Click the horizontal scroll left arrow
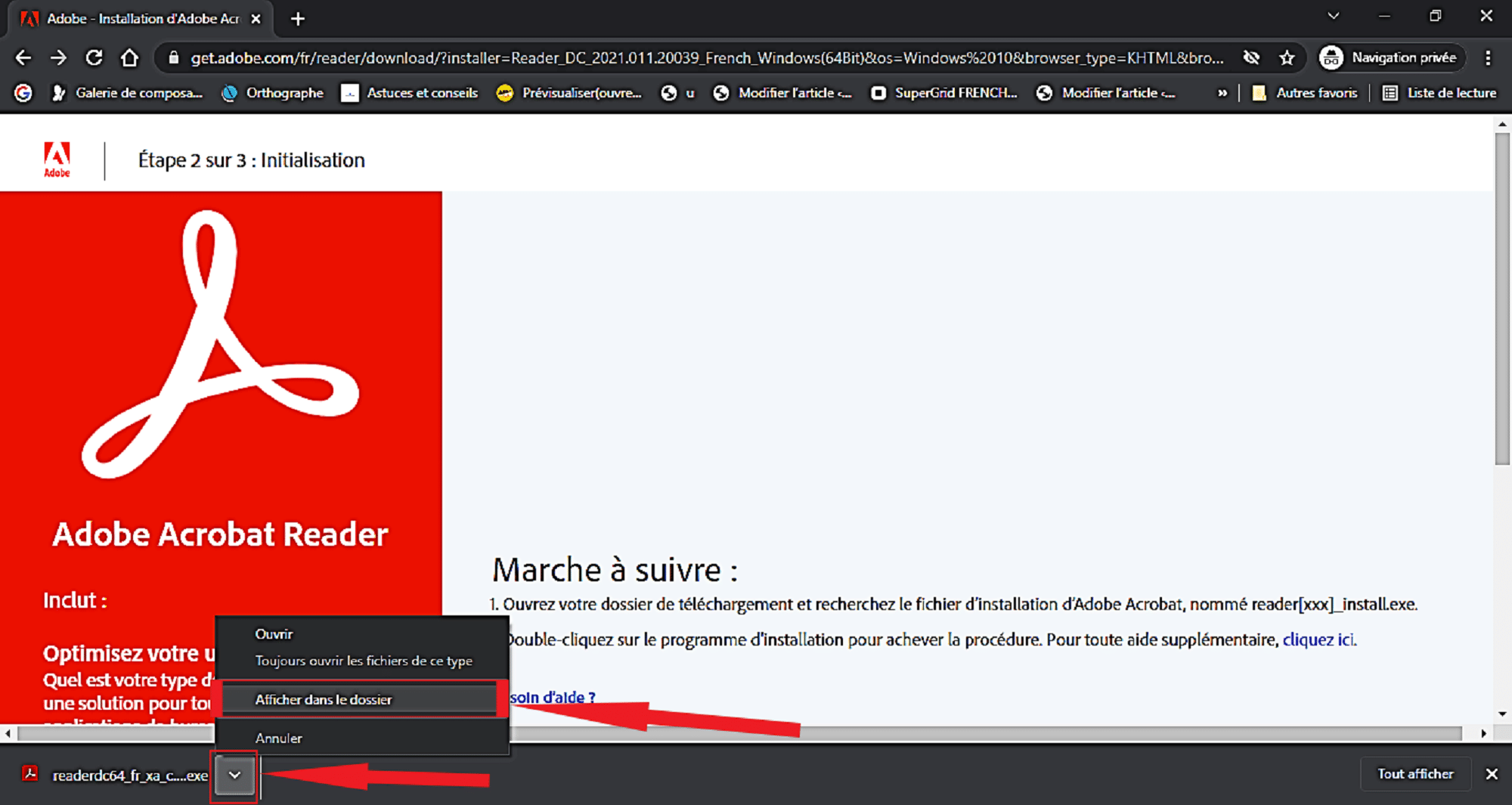The width and height of the screenshot is (1512, 805). [8, 733]
